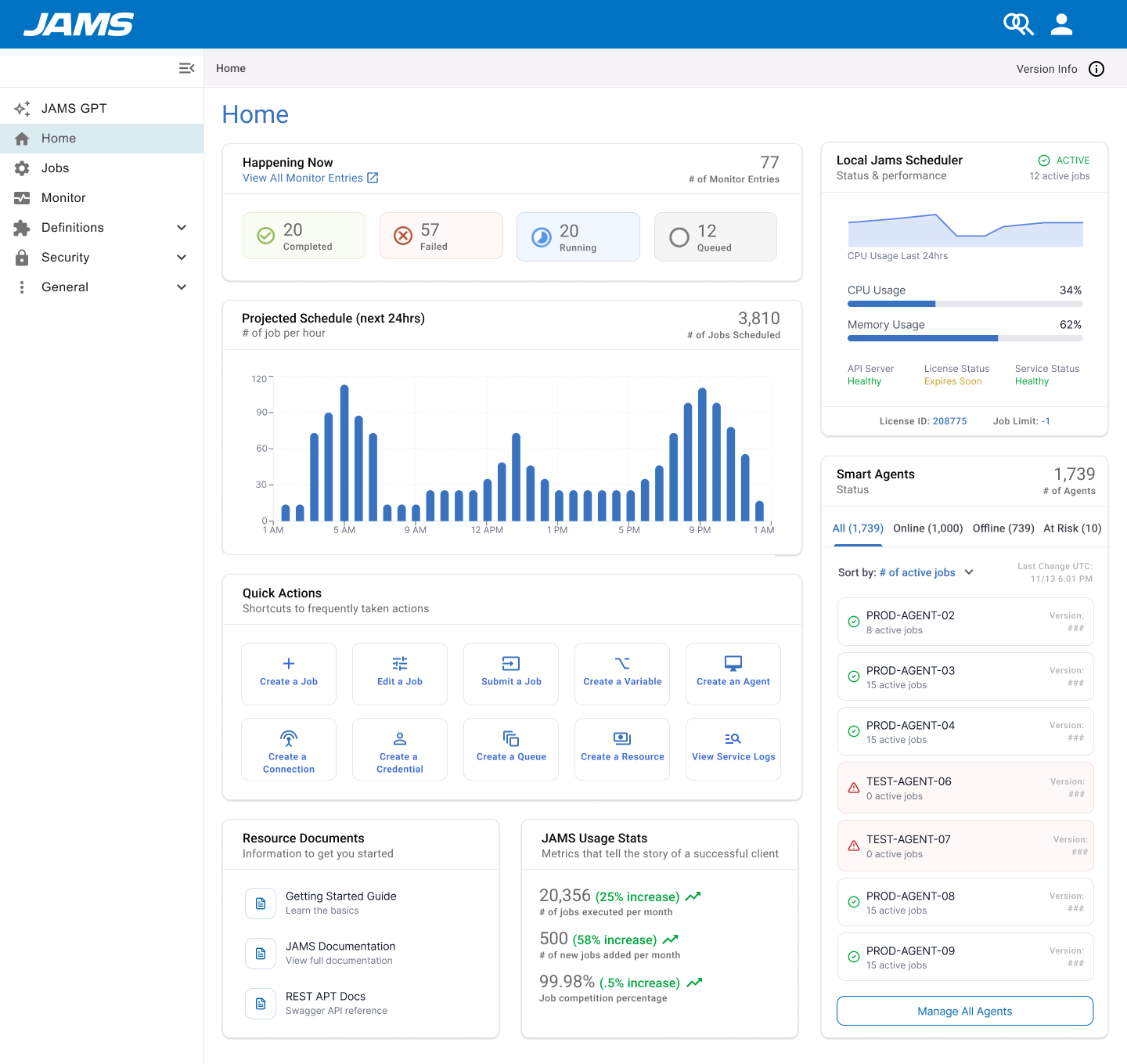Select the Create a Variable shortcut

(622, 673)
